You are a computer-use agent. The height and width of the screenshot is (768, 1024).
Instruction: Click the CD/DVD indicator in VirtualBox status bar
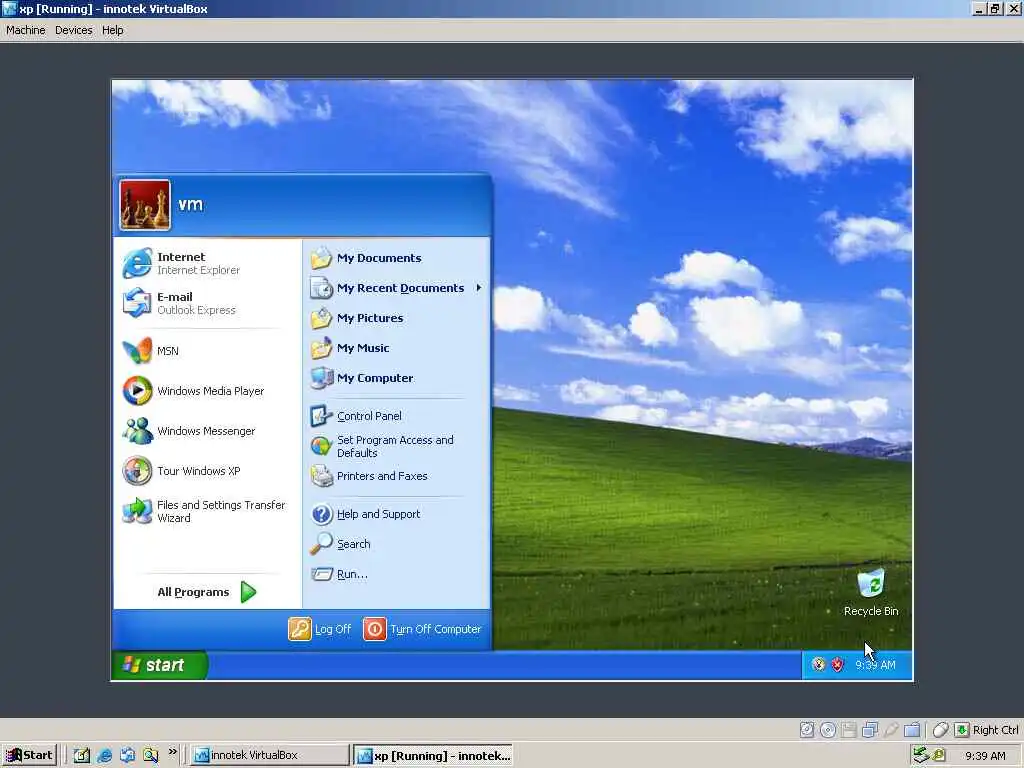coord(827,729)
